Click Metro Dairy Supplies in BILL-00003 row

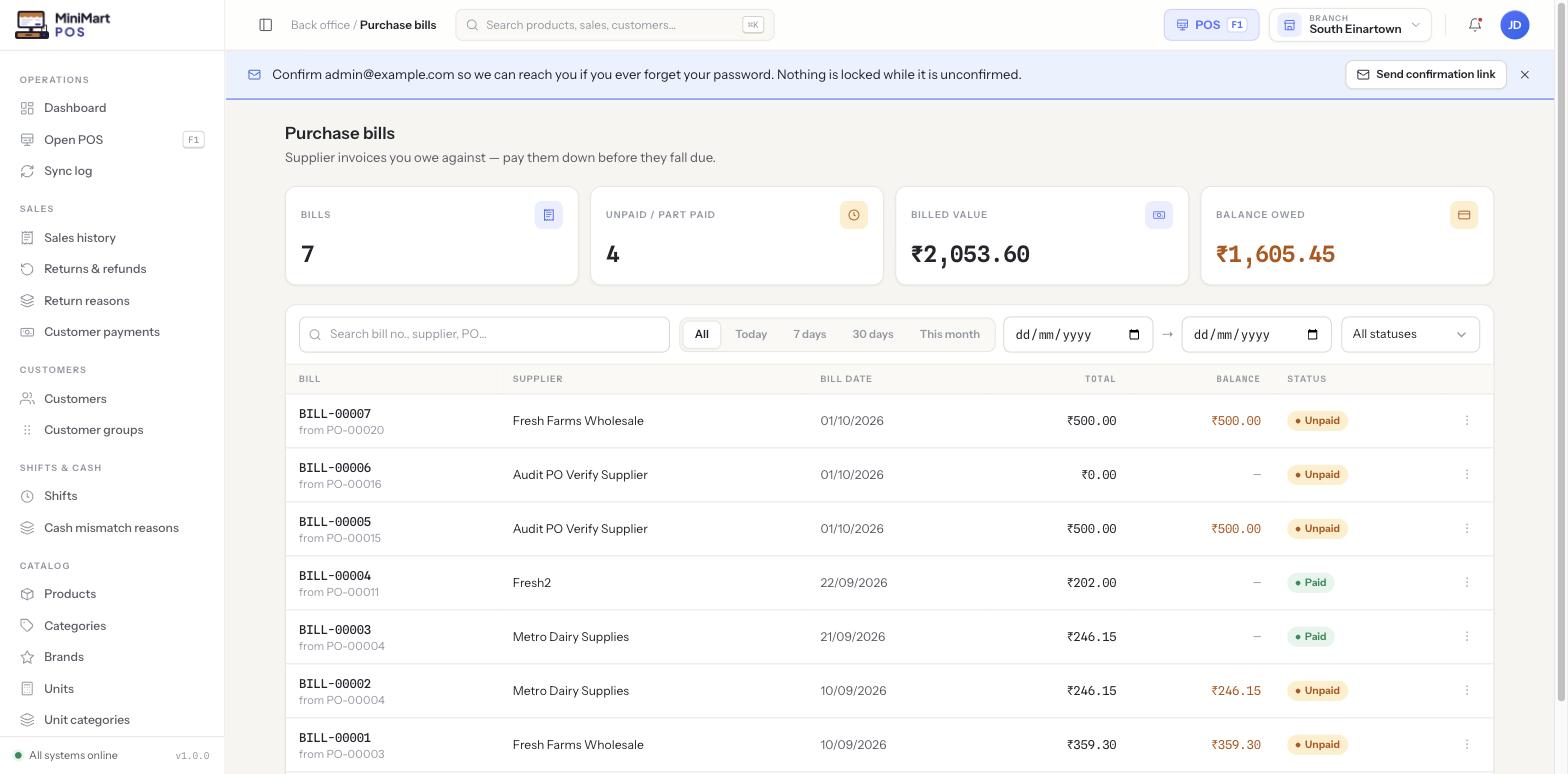(x=571, y=637)
